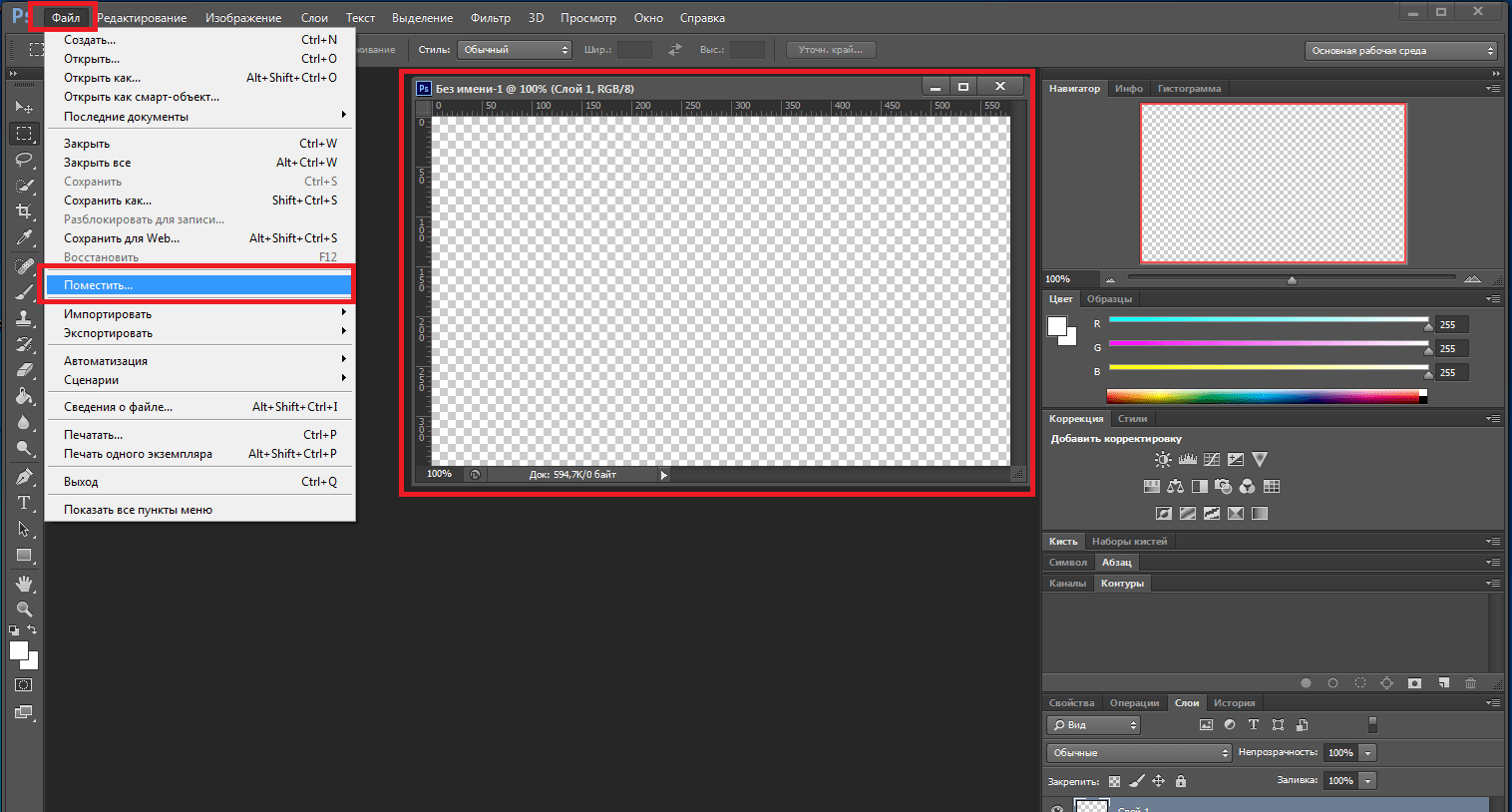Open the blend mode Обычные dropdown
This screenshot has width=1512, height=812.
1139,753
